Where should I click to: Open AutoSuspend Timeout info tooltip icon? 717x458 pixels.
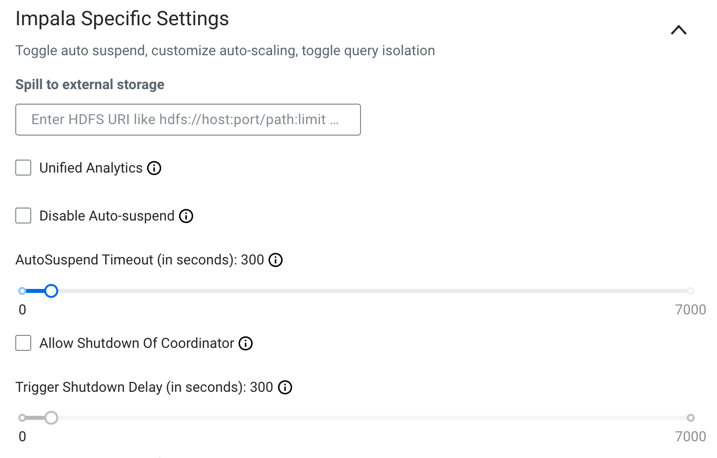276,260
